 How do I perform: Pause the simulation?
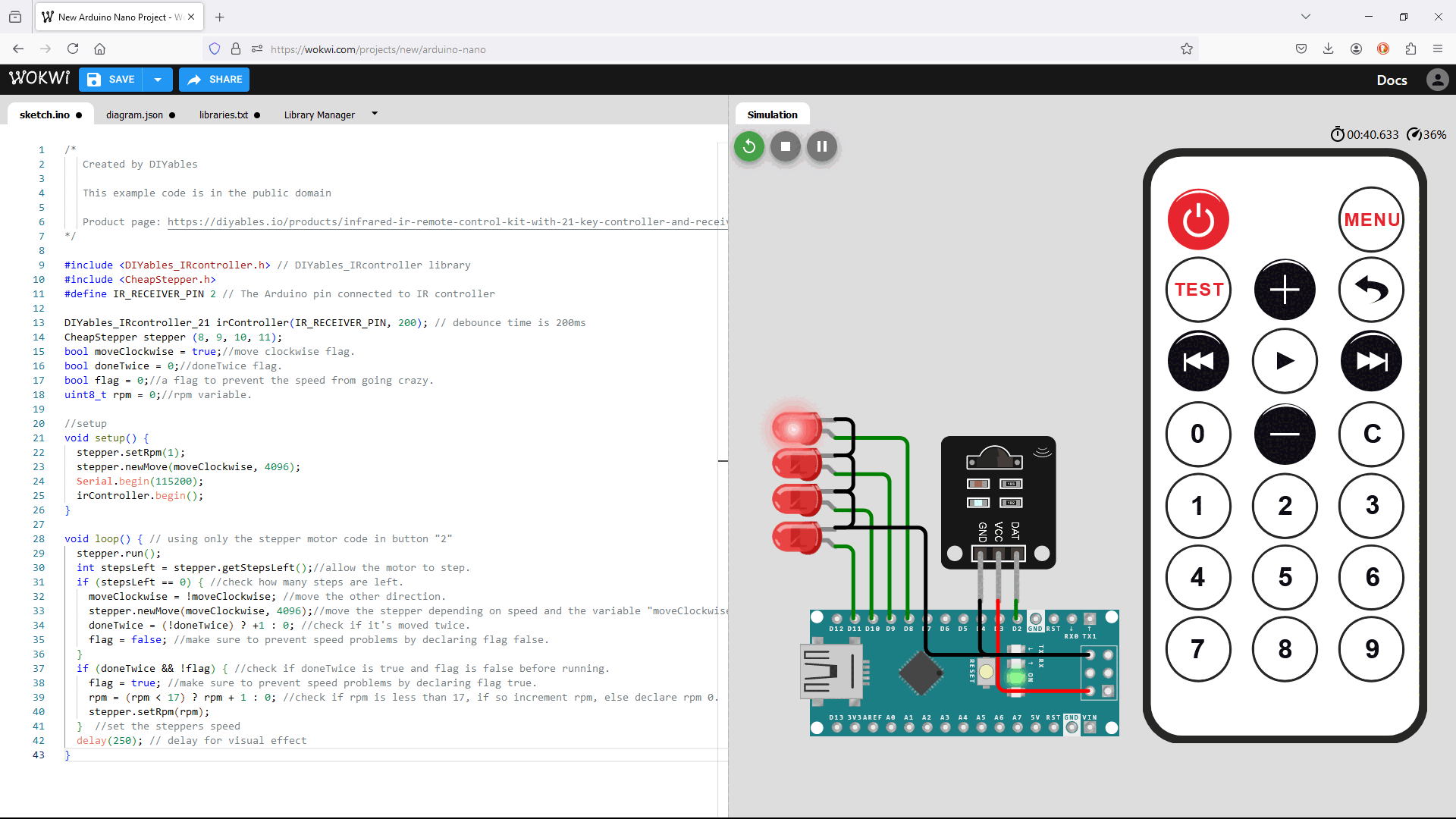821,146
